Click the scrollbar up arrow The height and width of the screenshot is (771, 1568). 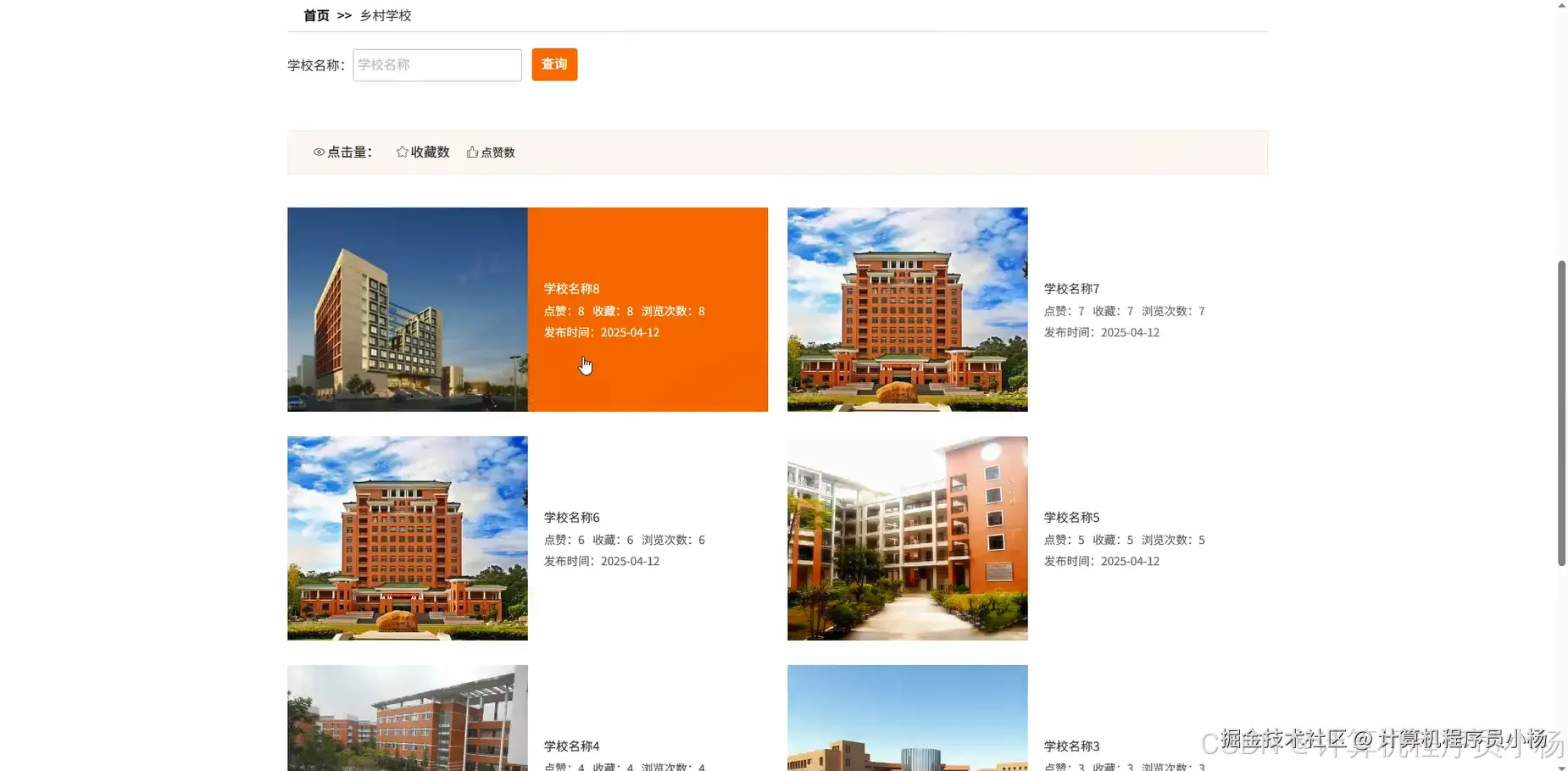(x=1560, y=5)
